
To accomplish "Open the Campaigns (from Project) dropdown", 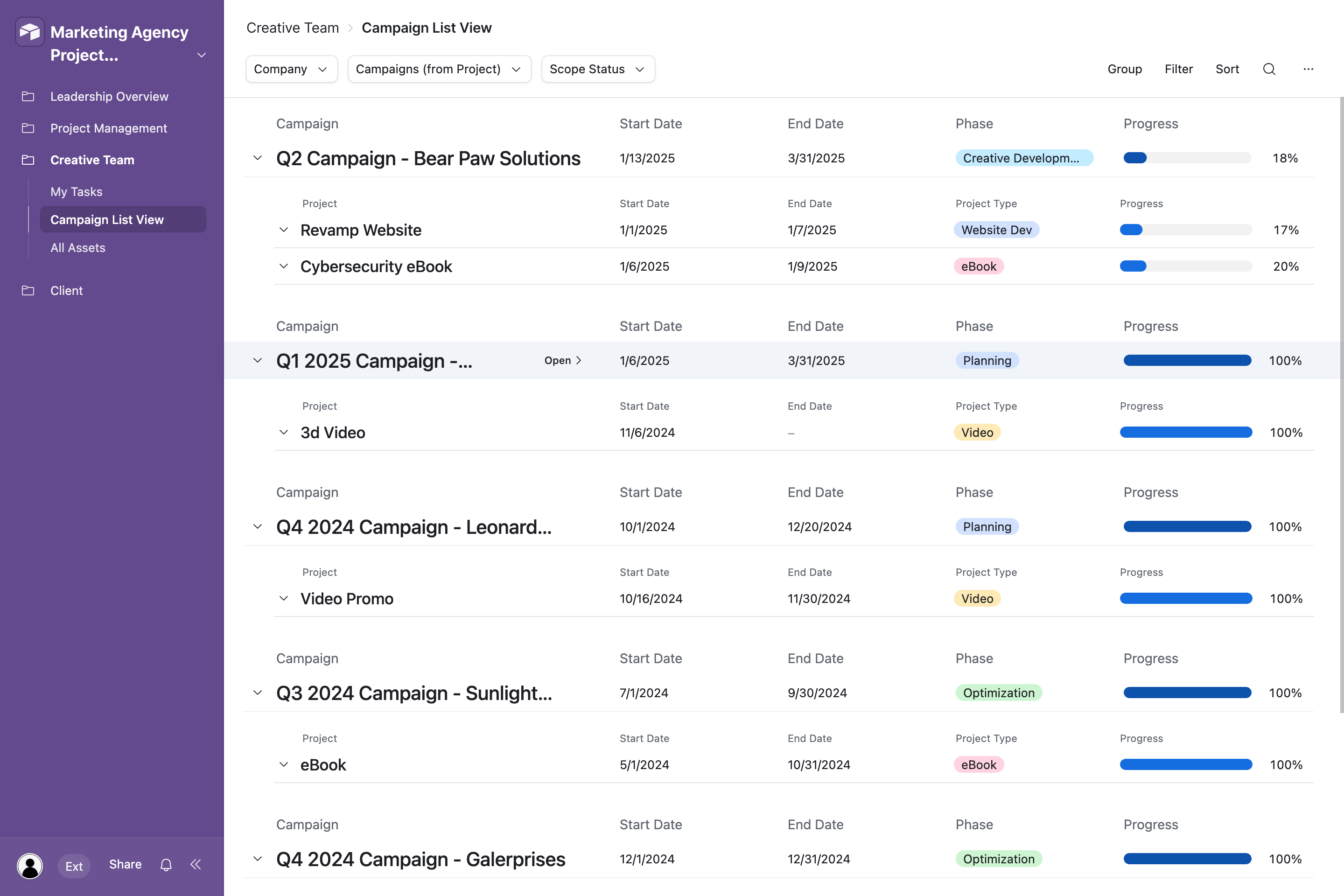I will (439, 69).
